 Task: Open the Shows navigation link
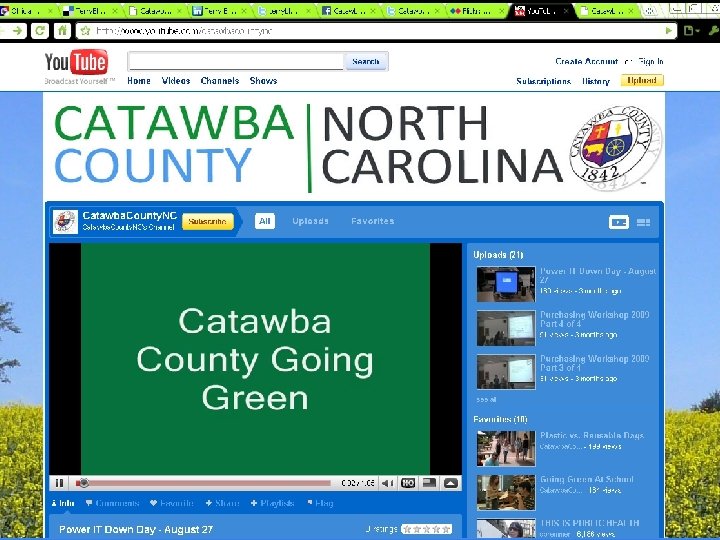(264, 81)
